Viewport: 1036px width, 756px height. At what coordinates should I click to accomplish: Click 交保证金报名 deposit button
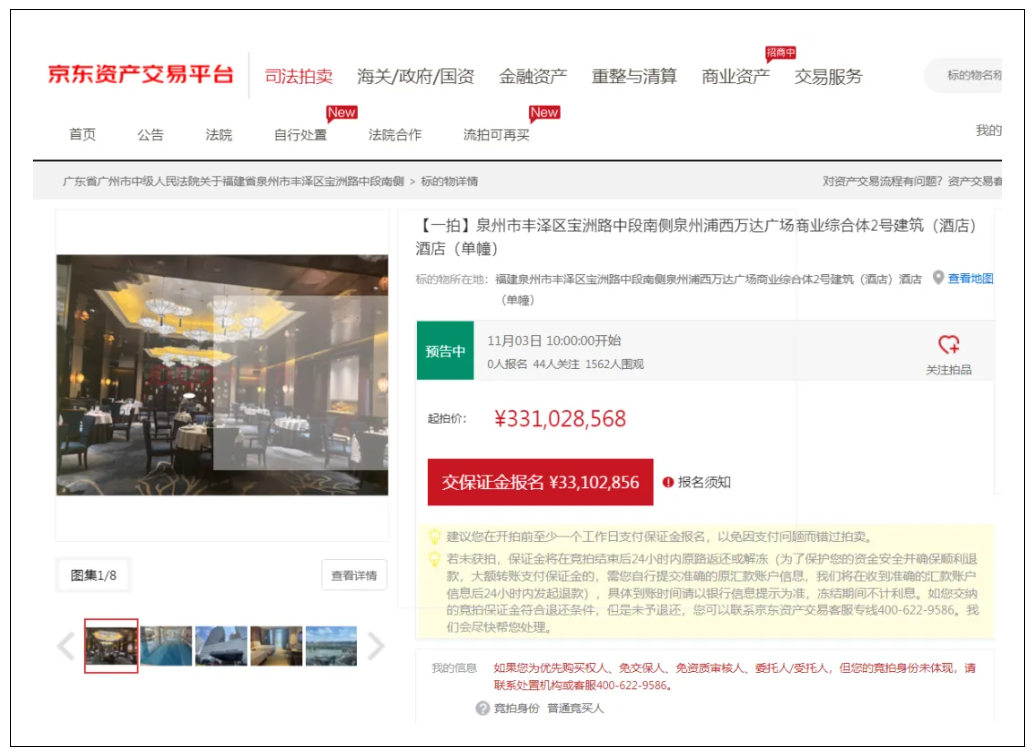pyautogui.click(x=540, y=482)
